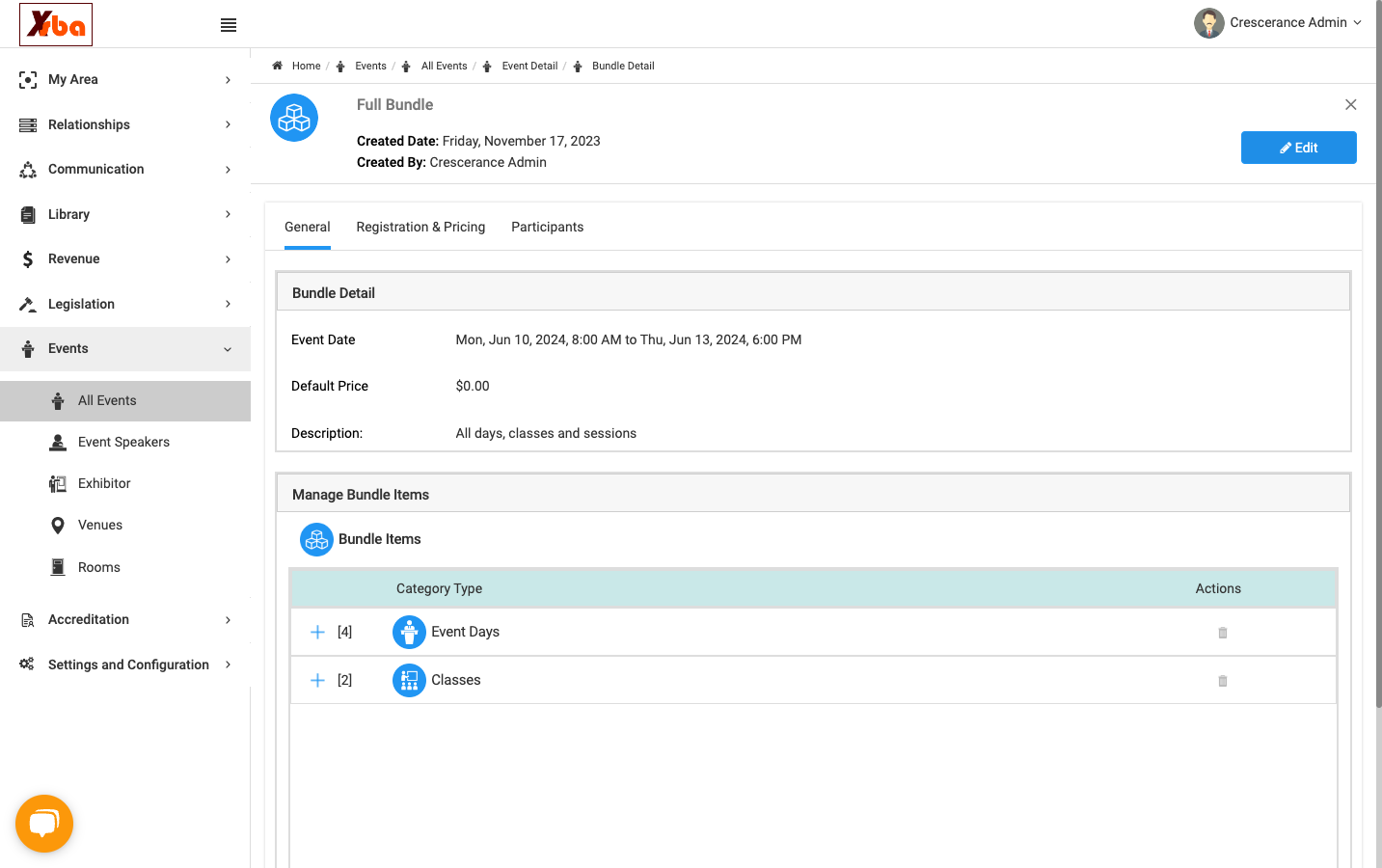Close the bundle detail panel

1350,104
